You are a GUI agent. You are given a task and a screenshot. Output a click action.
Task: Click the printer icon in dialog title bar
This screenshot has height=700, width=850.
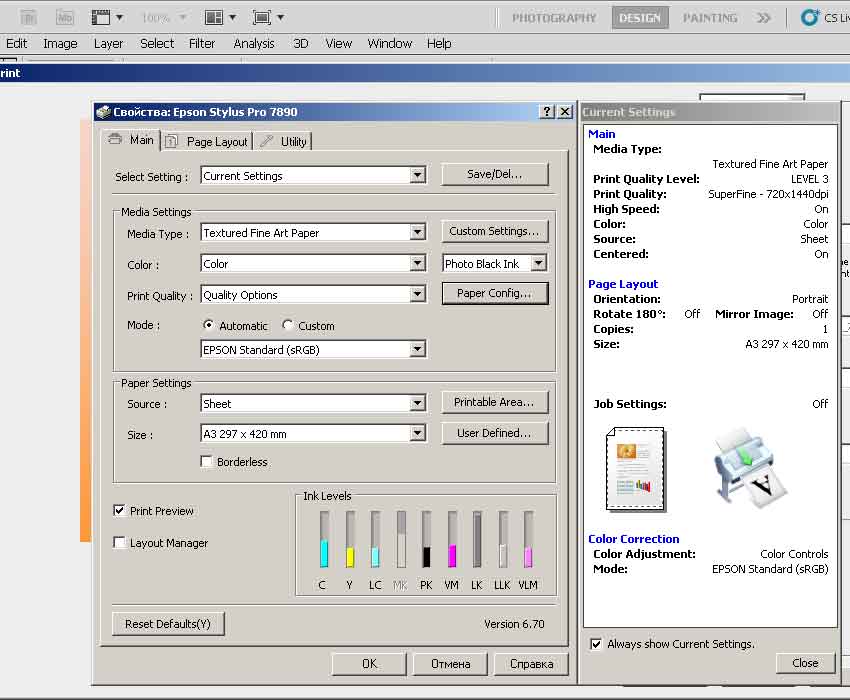click(103, 112)
